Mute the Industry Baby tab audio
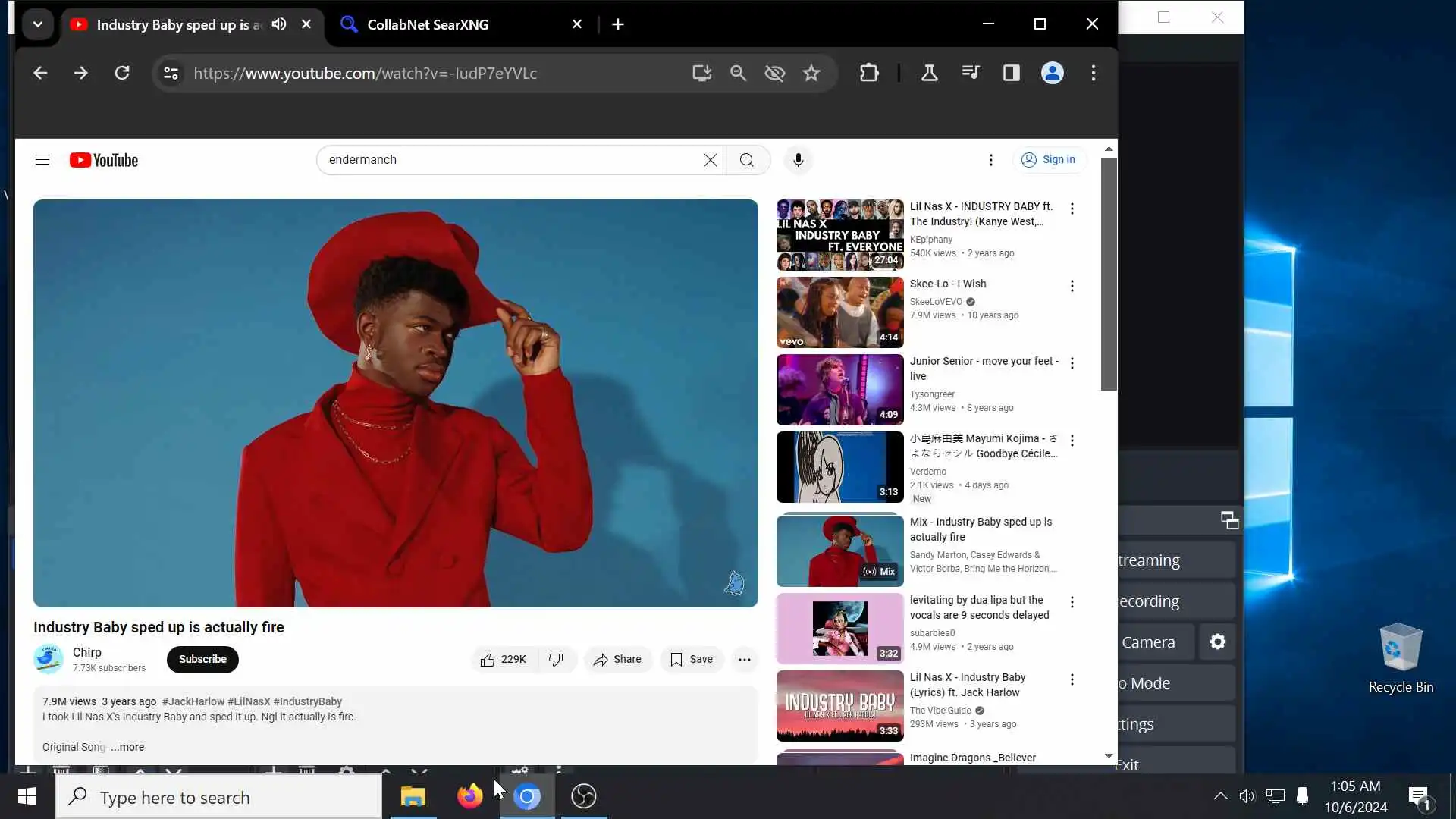 [279, 24]
